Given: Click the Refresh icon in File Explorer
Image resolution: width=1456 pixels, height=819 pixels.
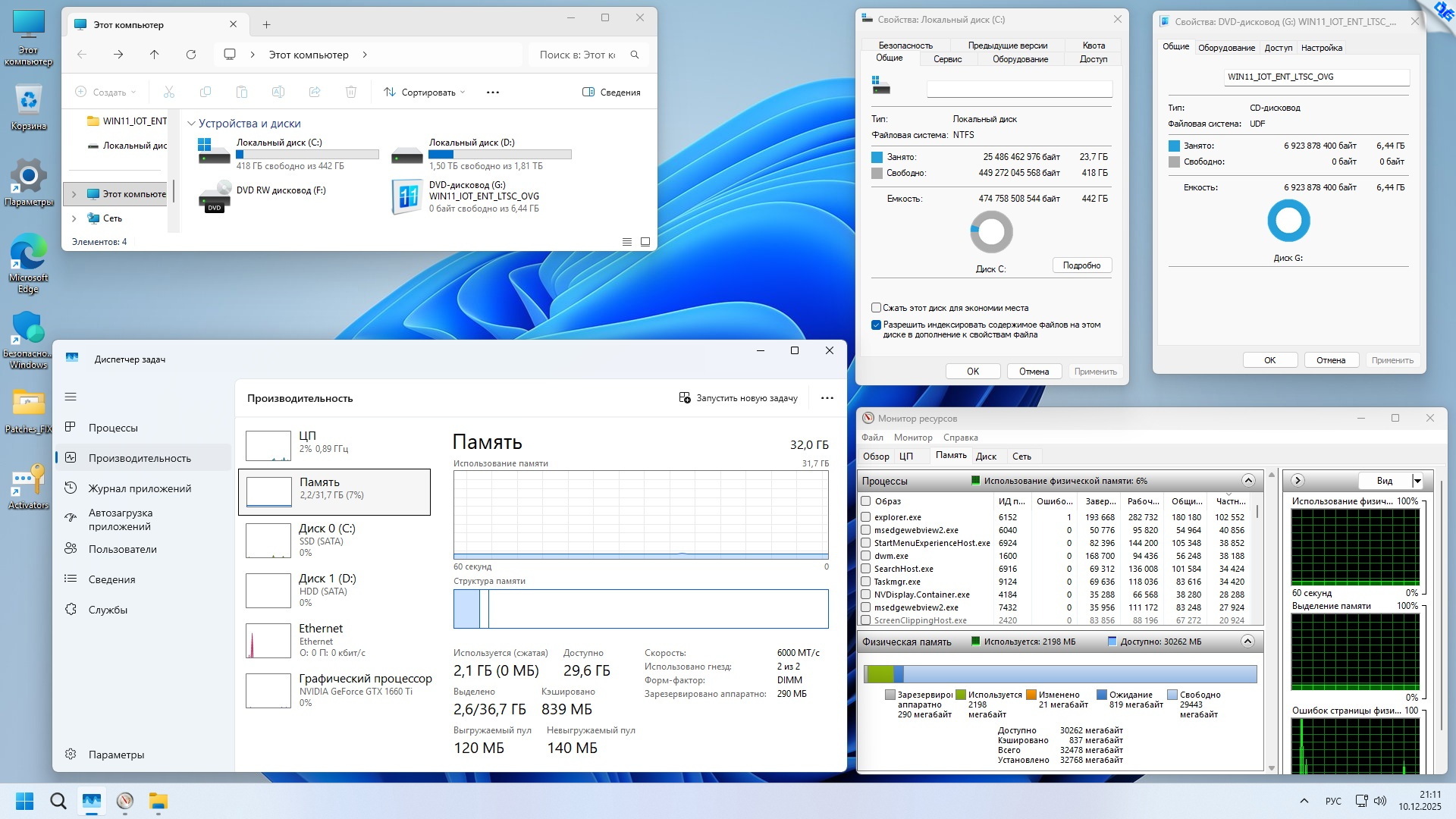Looking at the screenshot, I should tap(191, 55).
